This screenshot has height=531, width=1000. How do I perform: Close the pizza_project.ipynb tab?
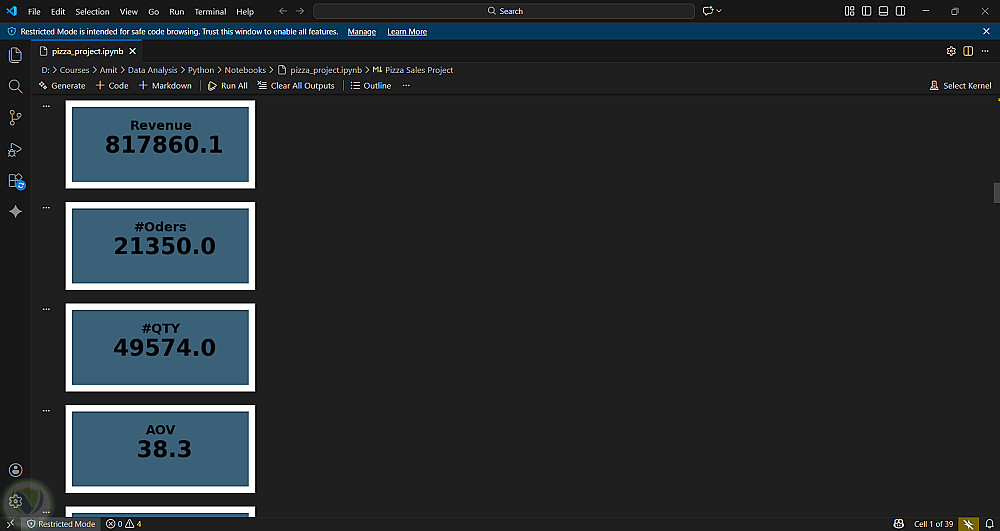tap(133, 51)
